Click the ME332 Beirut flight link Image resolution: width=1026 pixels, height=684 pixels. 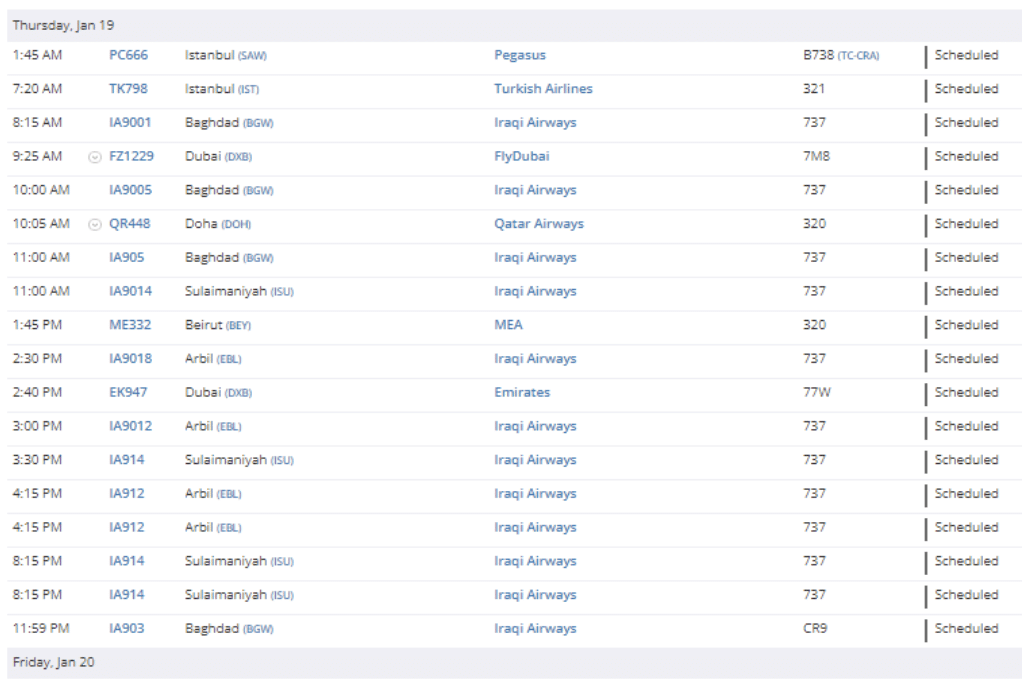pos(128,325)
